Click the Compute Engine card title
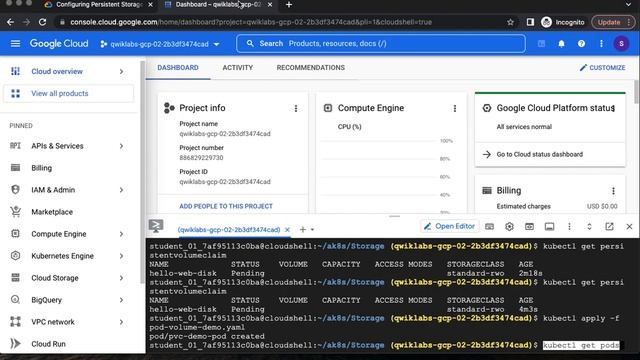Screen dimensions: 640x360 tap(371, 108)
